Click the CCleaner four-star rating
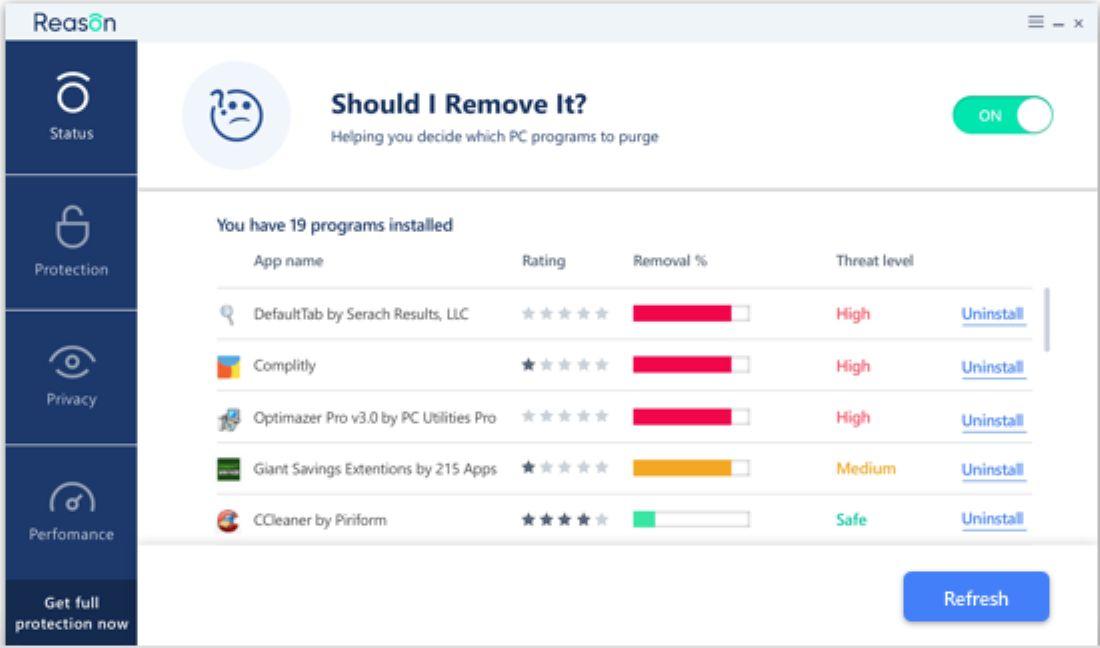The height and width of the screenshot is (648, 1100). click(565, 520)
